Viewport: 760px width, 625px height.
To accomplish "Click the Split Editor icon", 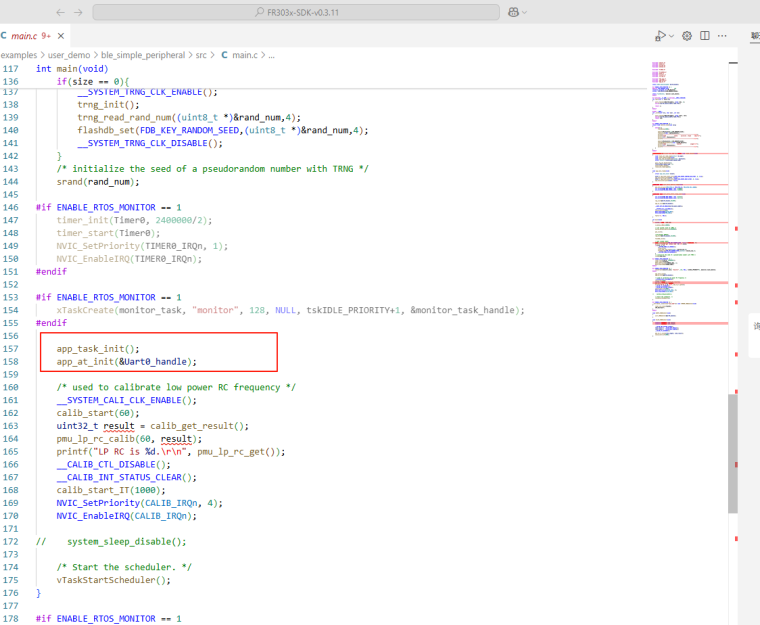I will click(705, 36).
